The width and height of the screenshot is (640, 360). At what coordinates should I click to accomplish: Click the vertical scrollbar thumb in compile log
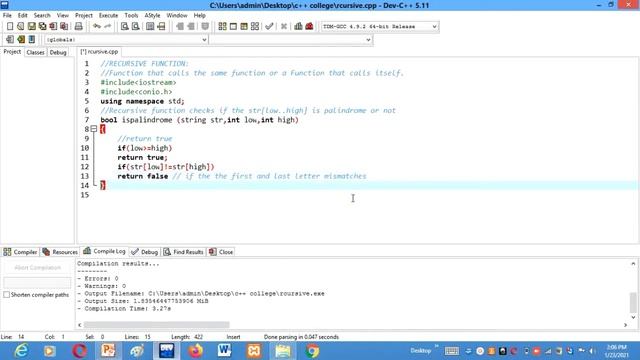pyautogui.click(x=633, y=302)
